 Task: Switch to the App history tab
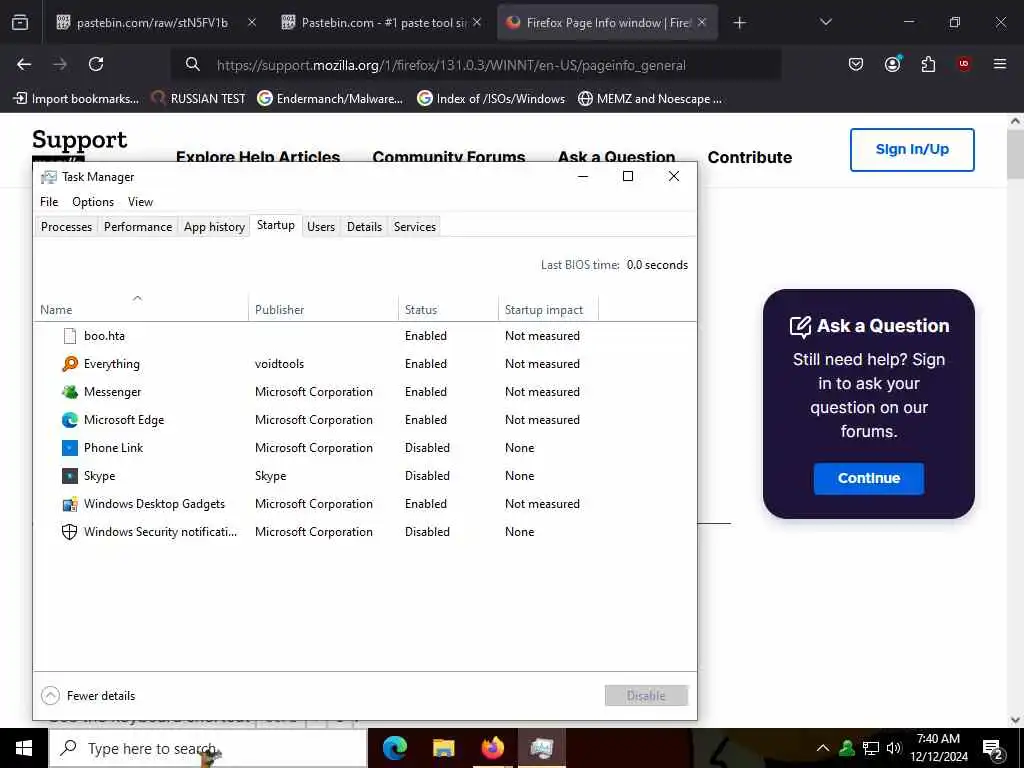coord(214,227)
